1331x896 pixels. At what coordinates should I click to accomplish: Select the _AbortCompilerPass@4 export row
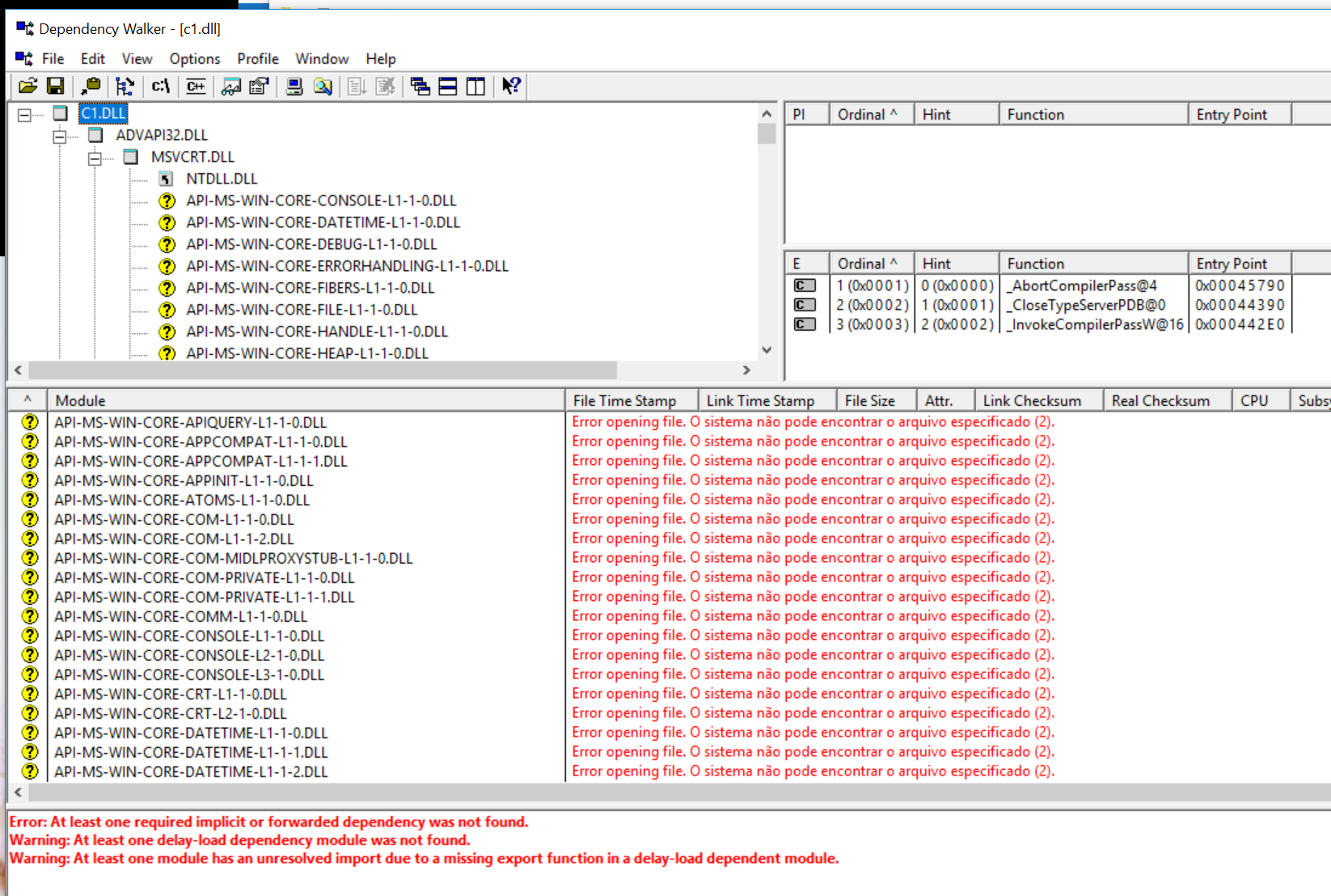[x=1084, y=285]
